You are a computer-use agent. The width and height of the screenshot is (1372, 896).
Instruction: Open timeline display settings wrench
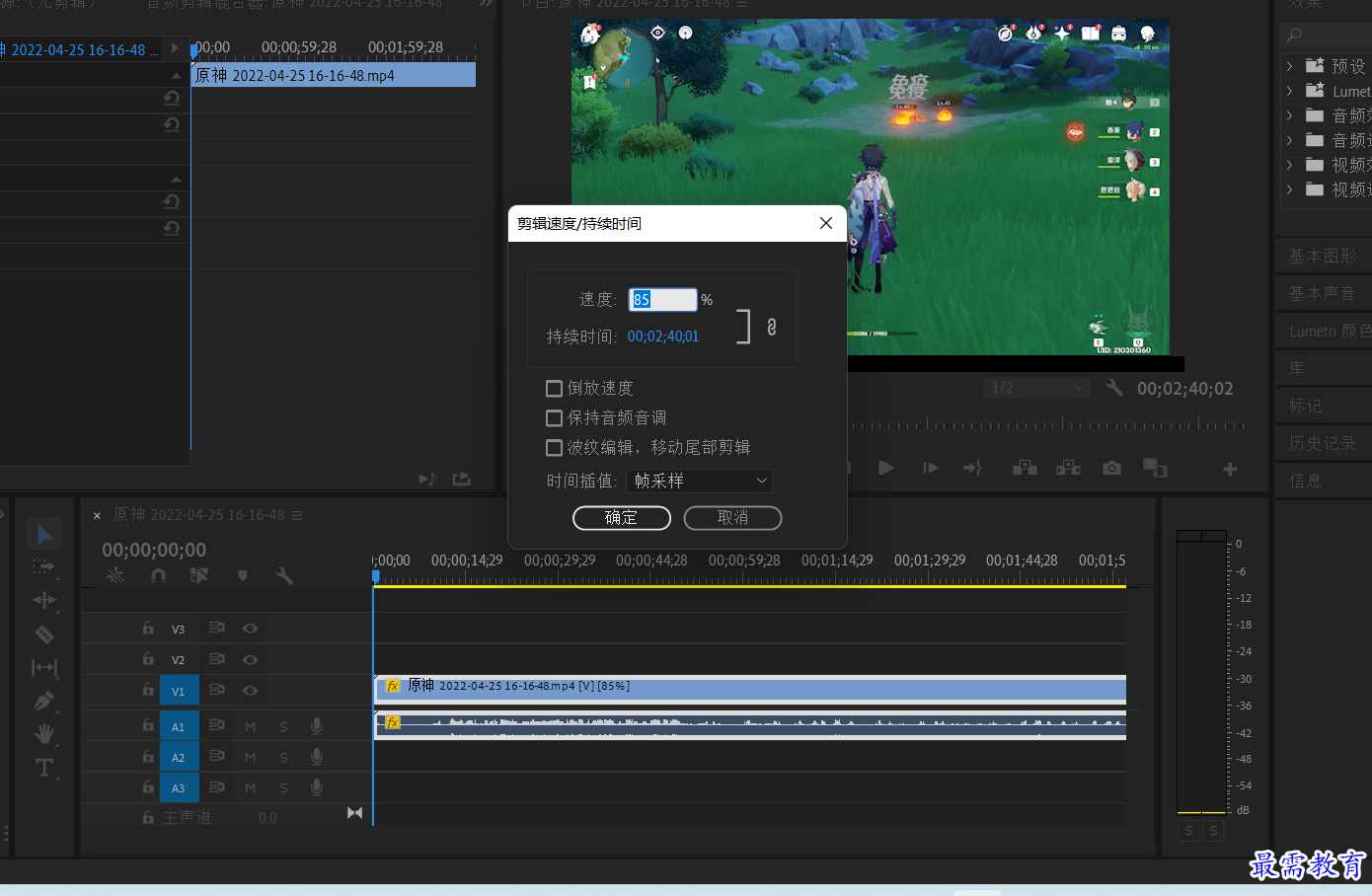[284, 575]
